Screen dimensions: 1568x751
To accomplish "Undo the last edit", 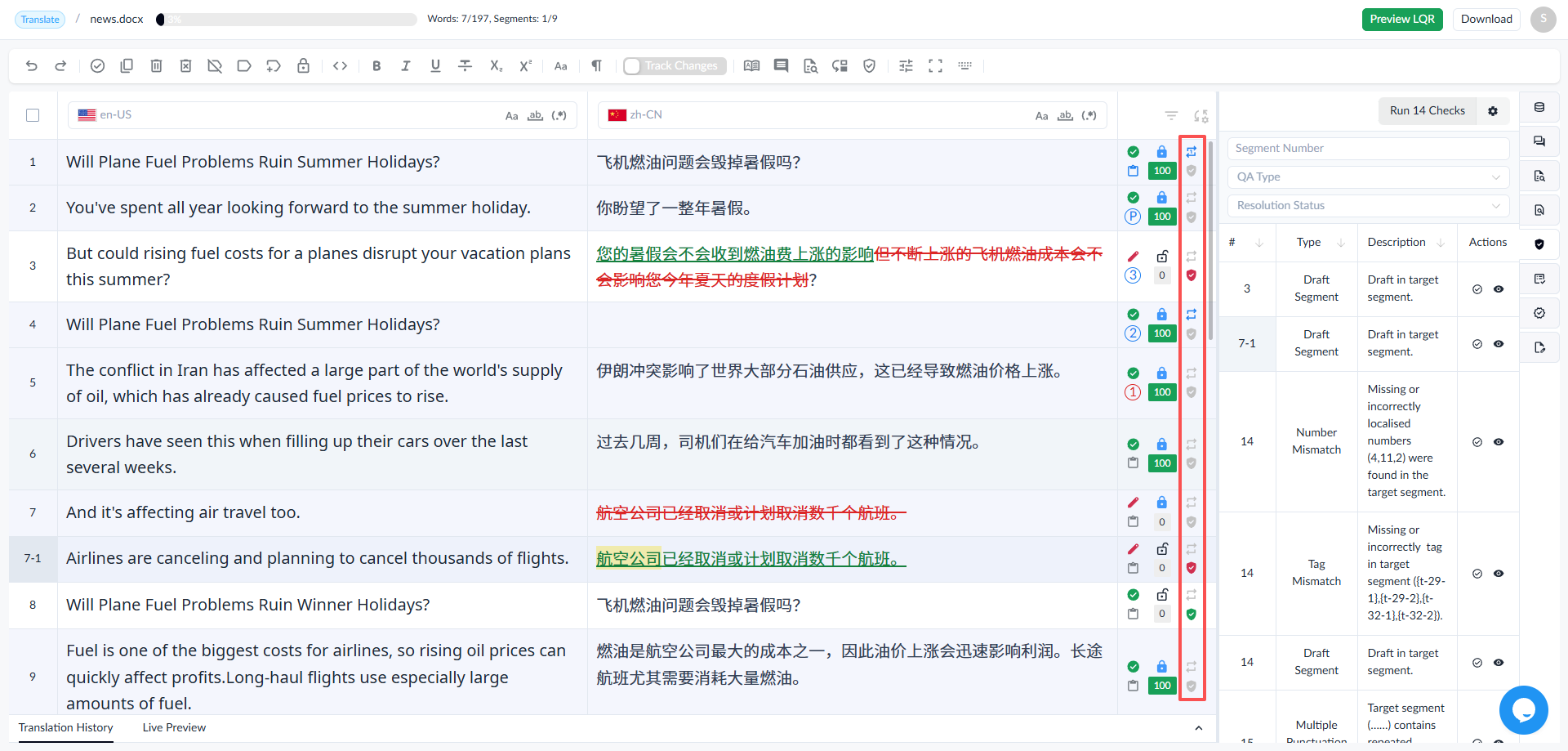I will click(32, 66).
